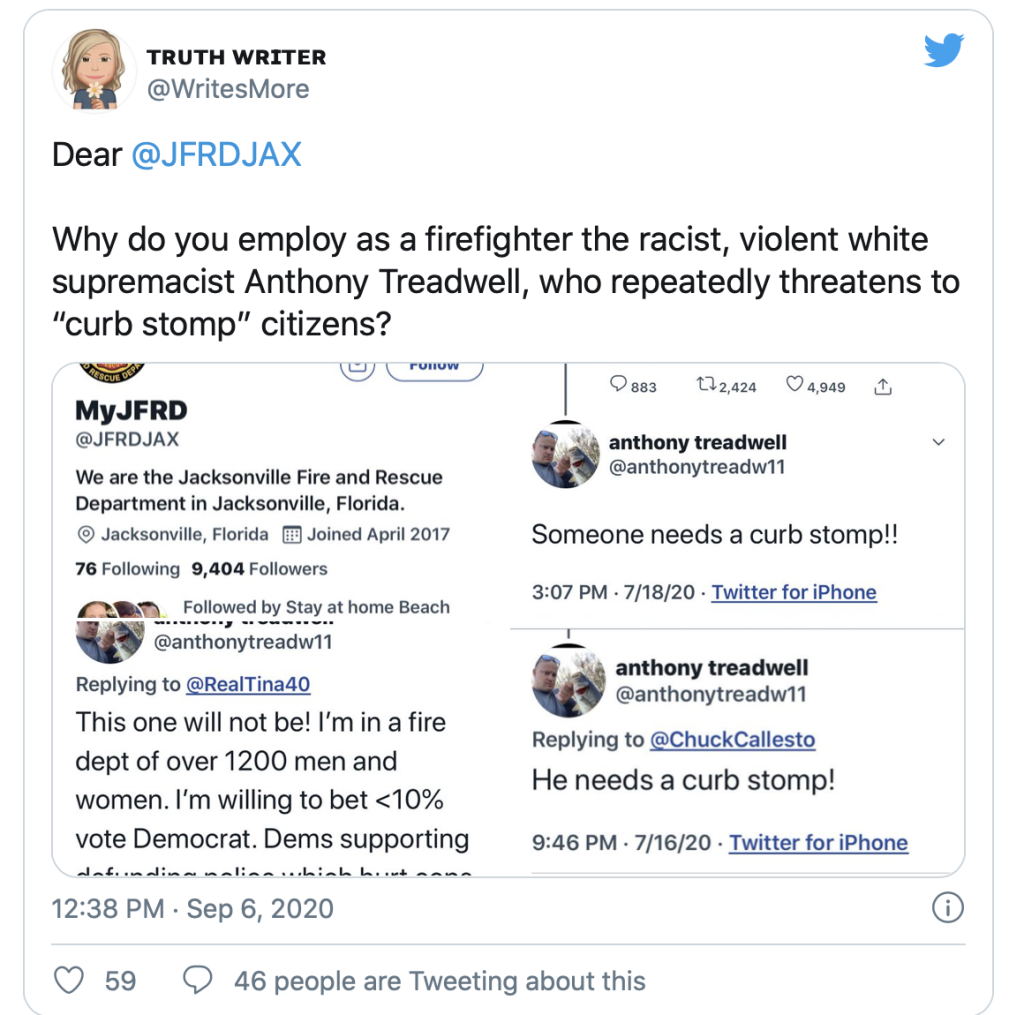Like the tweet with the heart icon

pyautogui.click(x=69, y=980)
